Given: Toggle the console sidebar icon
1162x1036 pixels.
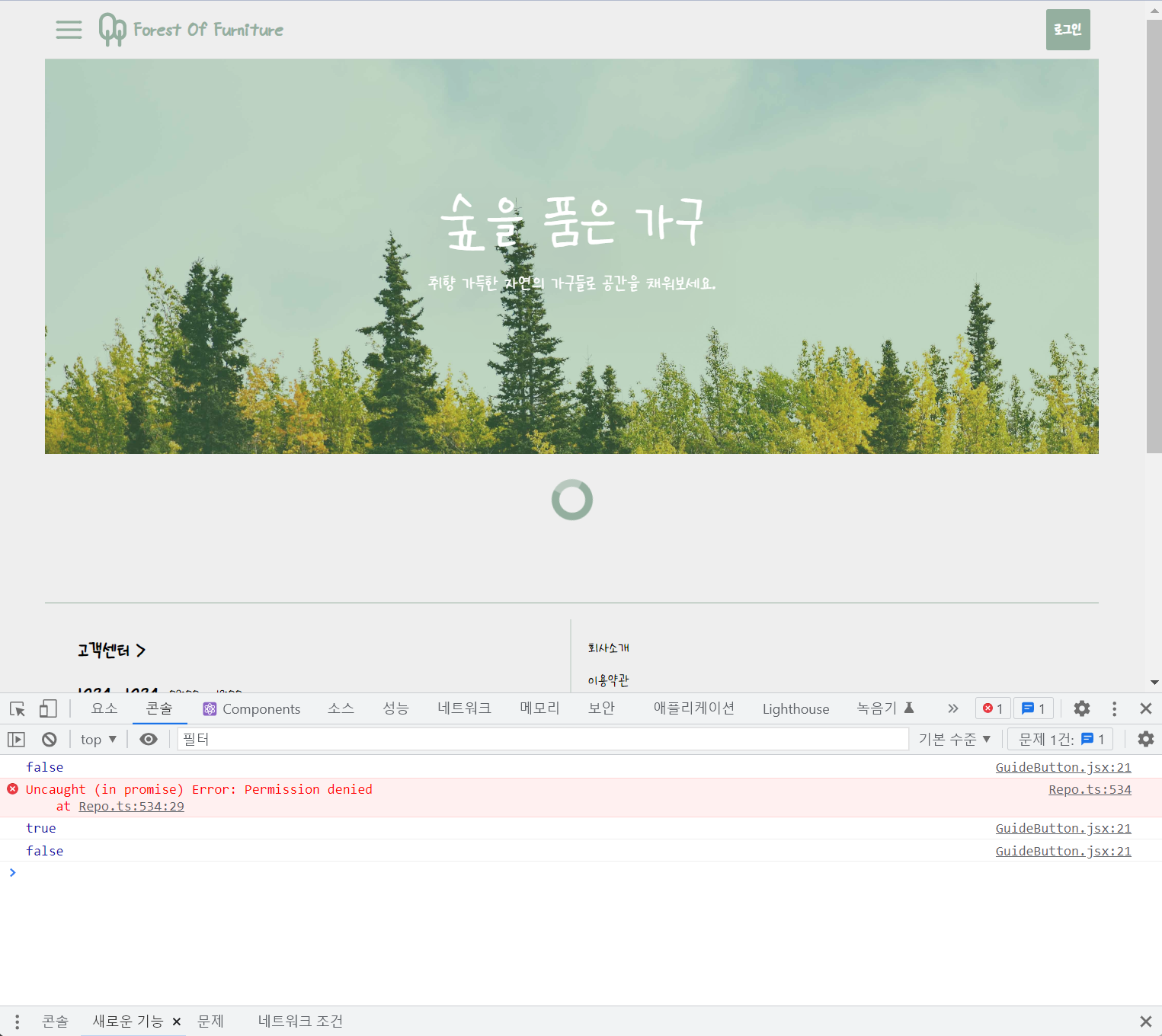Looking at the screenshot, I should pos(16,739).
